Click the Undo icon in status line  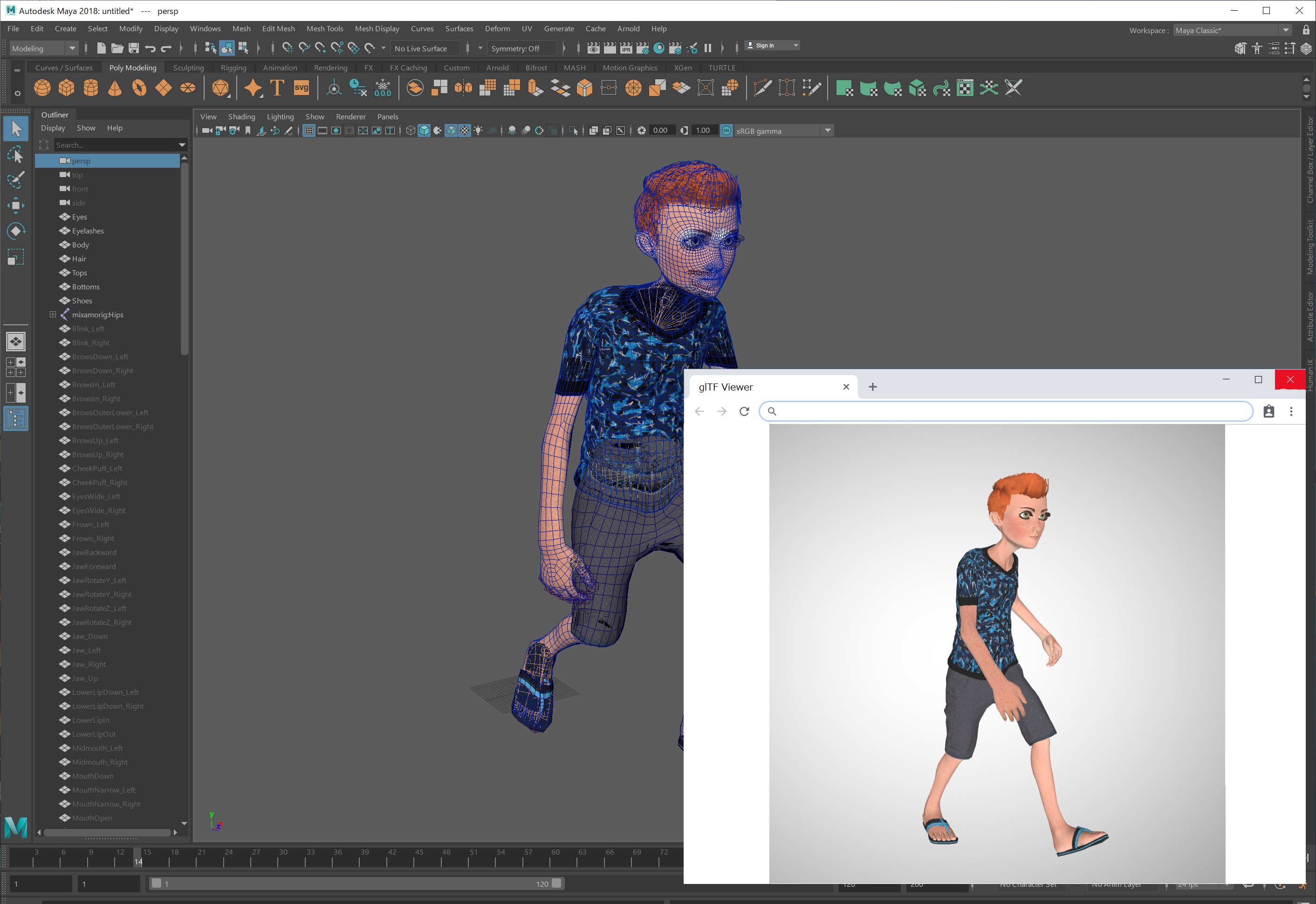tap(150, 48)
